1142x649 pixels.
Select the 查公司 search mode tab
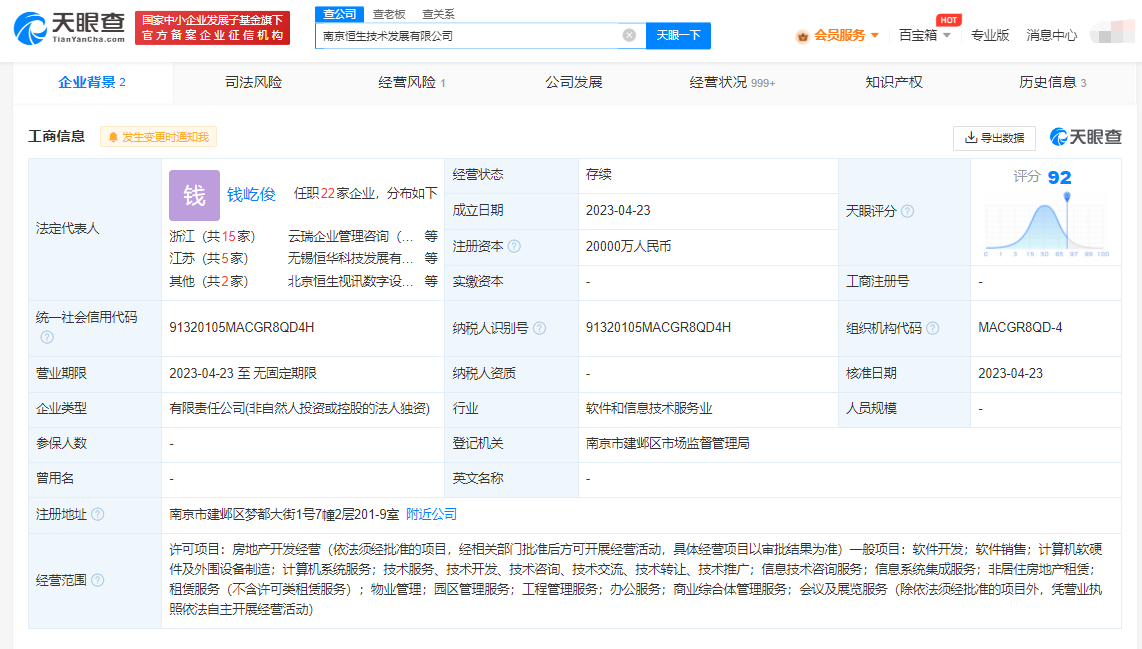point(339,14)
